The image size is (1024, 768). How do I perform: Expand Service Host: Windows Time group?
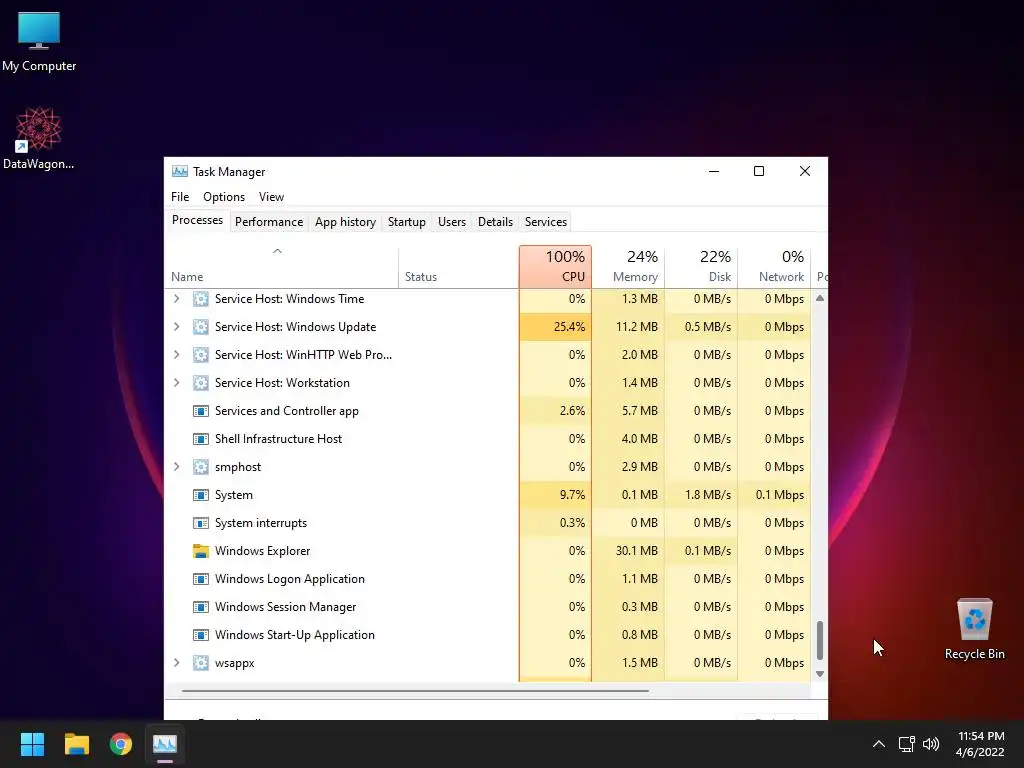tap(176, 299)
